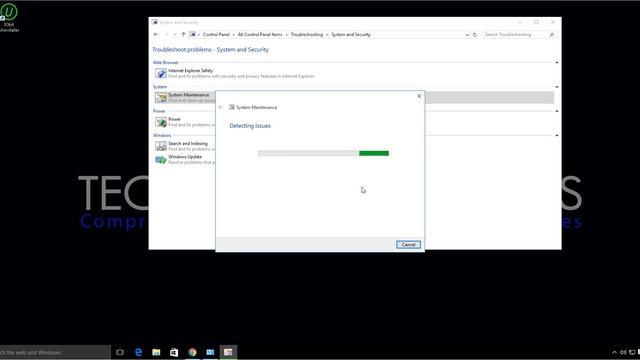Click the Search and Indexing icon
Screen dimensions: 640x360
coord(161,146)
